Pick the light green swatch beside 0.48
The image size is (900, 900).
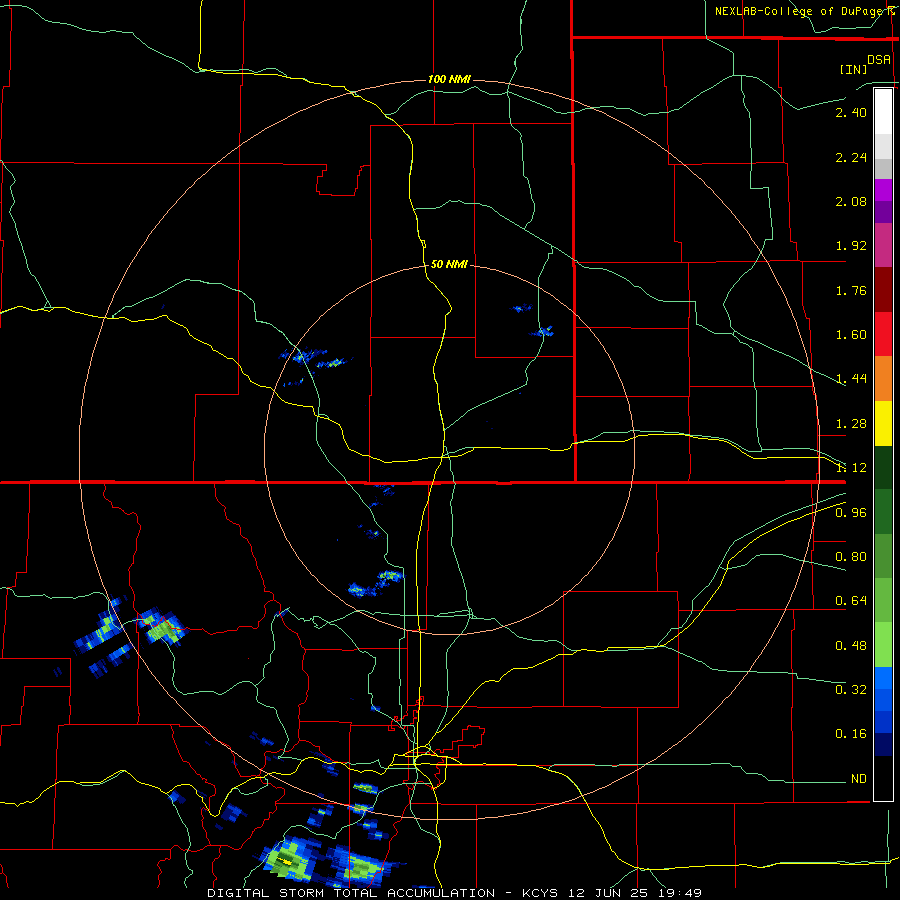tap(883, 645)
